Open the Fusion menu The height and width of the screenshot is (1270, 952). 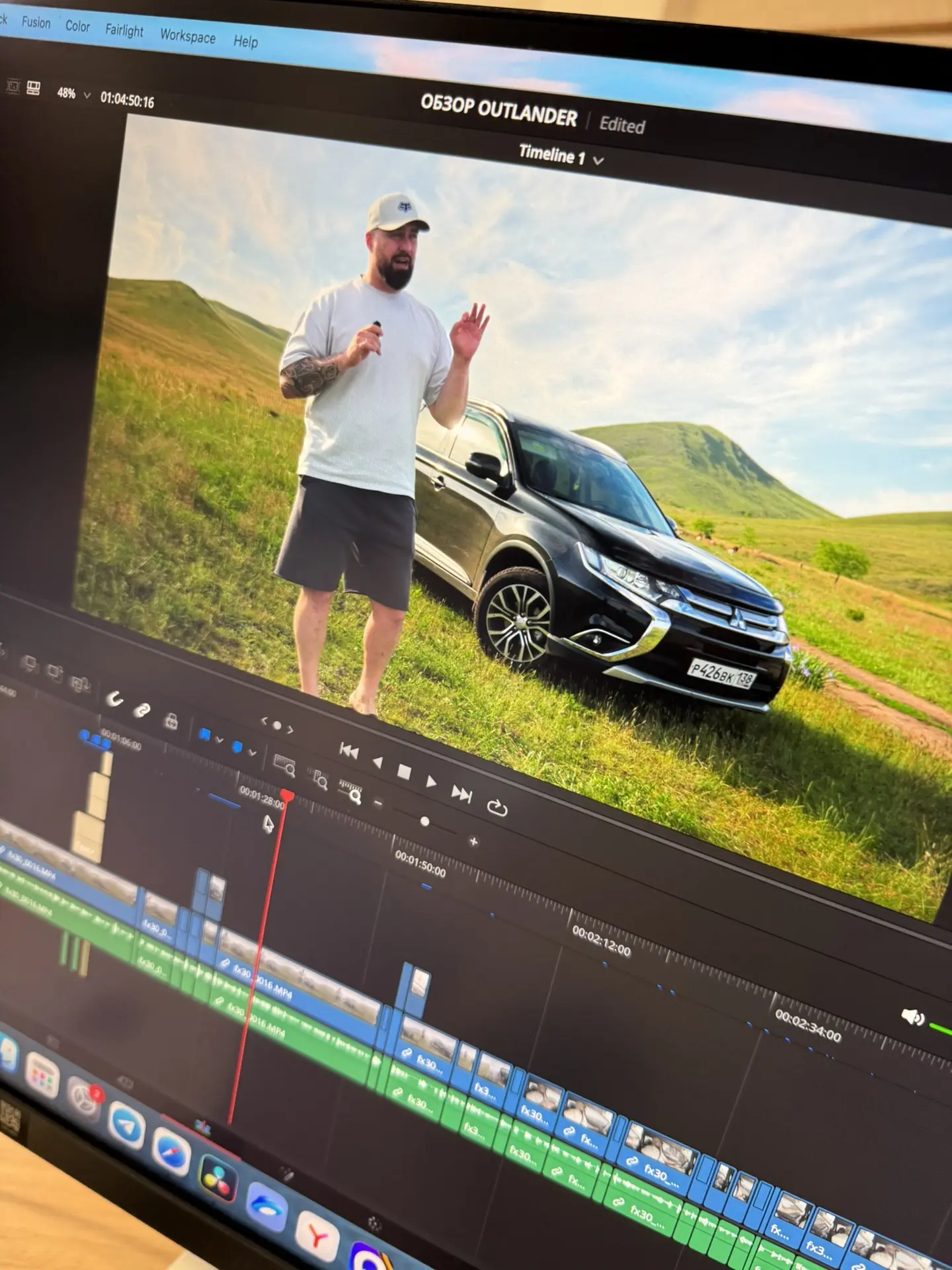point(36,22)
